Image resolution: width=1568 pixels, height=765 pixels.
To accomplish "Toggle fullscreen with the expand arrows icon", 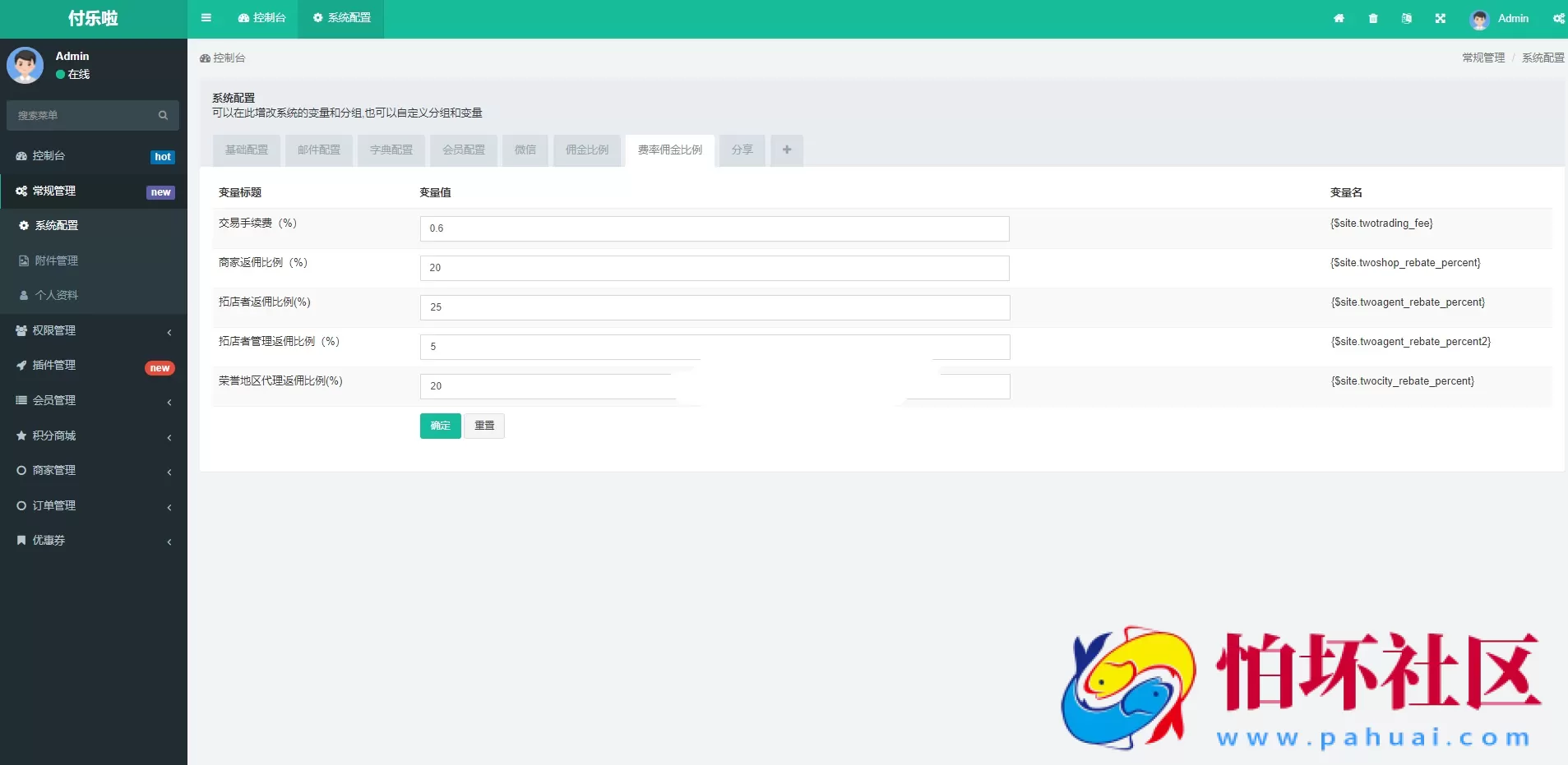I will click(x=1440, y=18).
